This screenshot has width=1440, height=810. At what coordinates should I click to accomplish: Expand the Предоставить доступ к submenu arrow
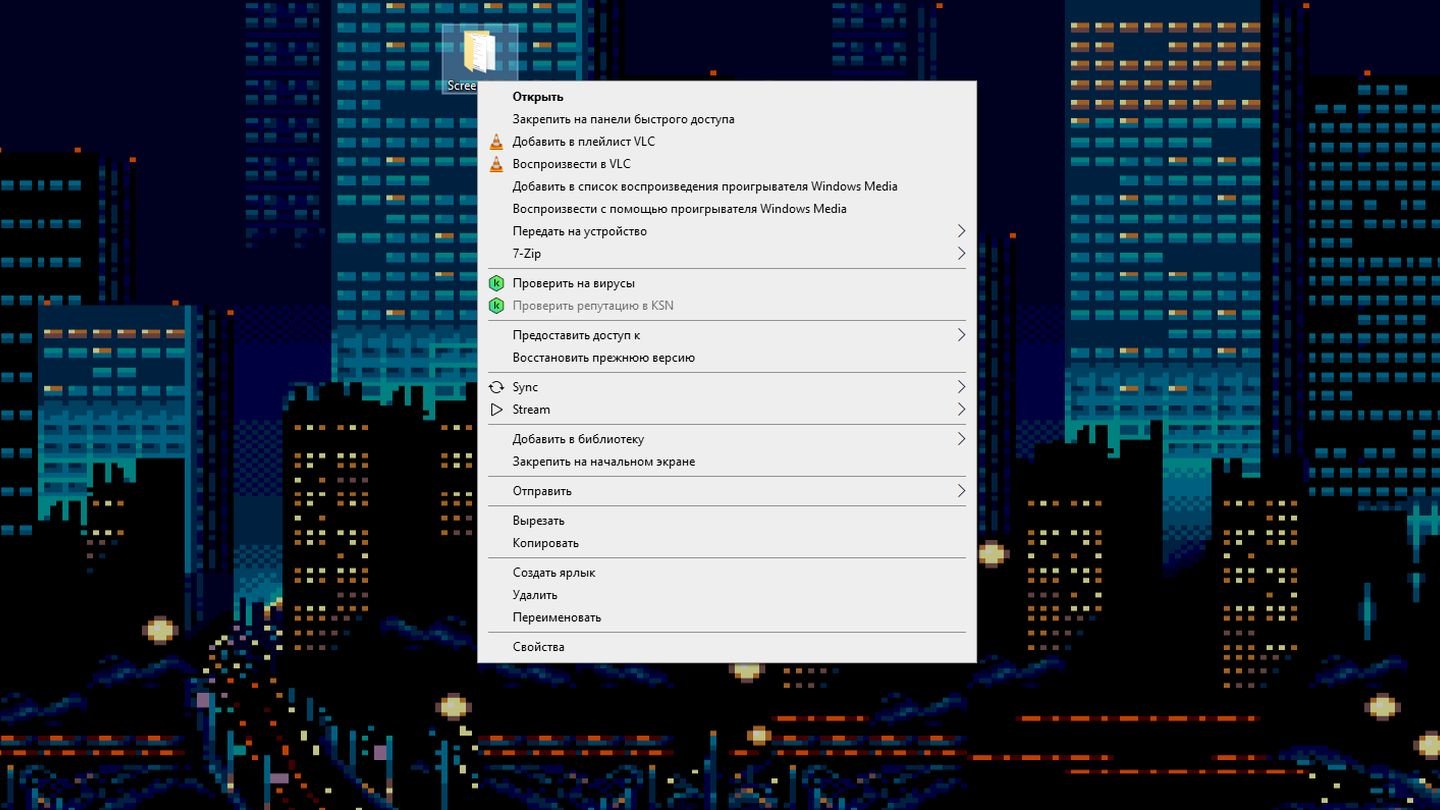click(x=961, y=335)
